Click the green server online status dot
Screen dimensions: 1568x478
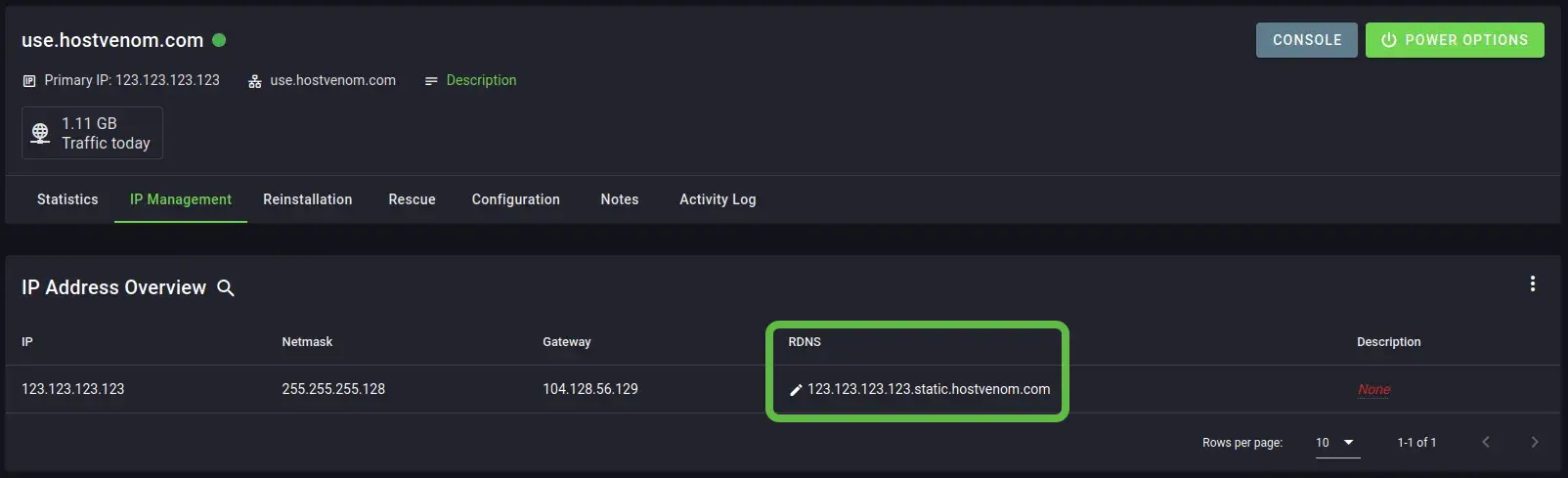point(219,40)
